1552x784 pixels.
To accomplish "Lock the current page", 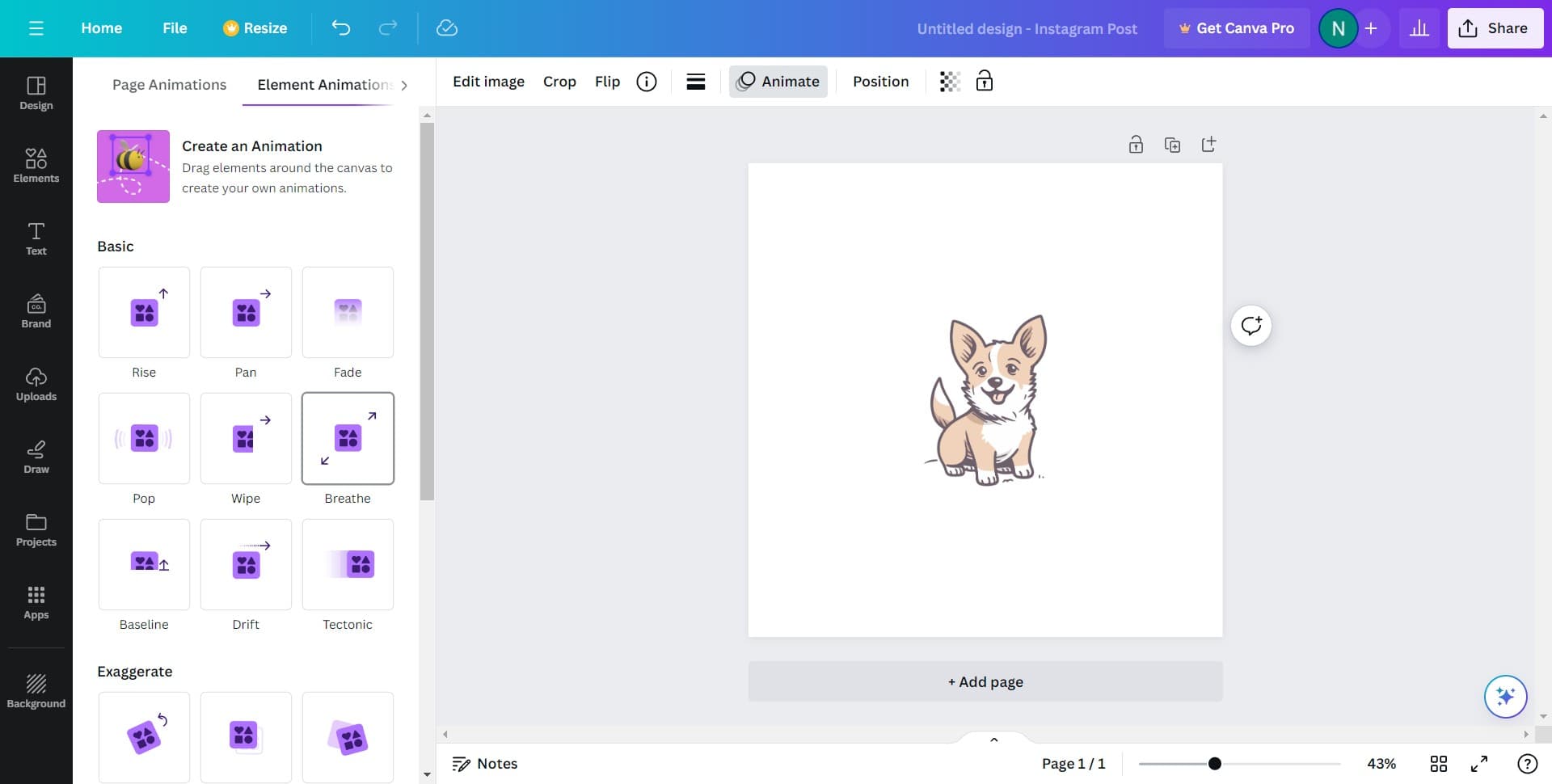I will point(1136,144).
